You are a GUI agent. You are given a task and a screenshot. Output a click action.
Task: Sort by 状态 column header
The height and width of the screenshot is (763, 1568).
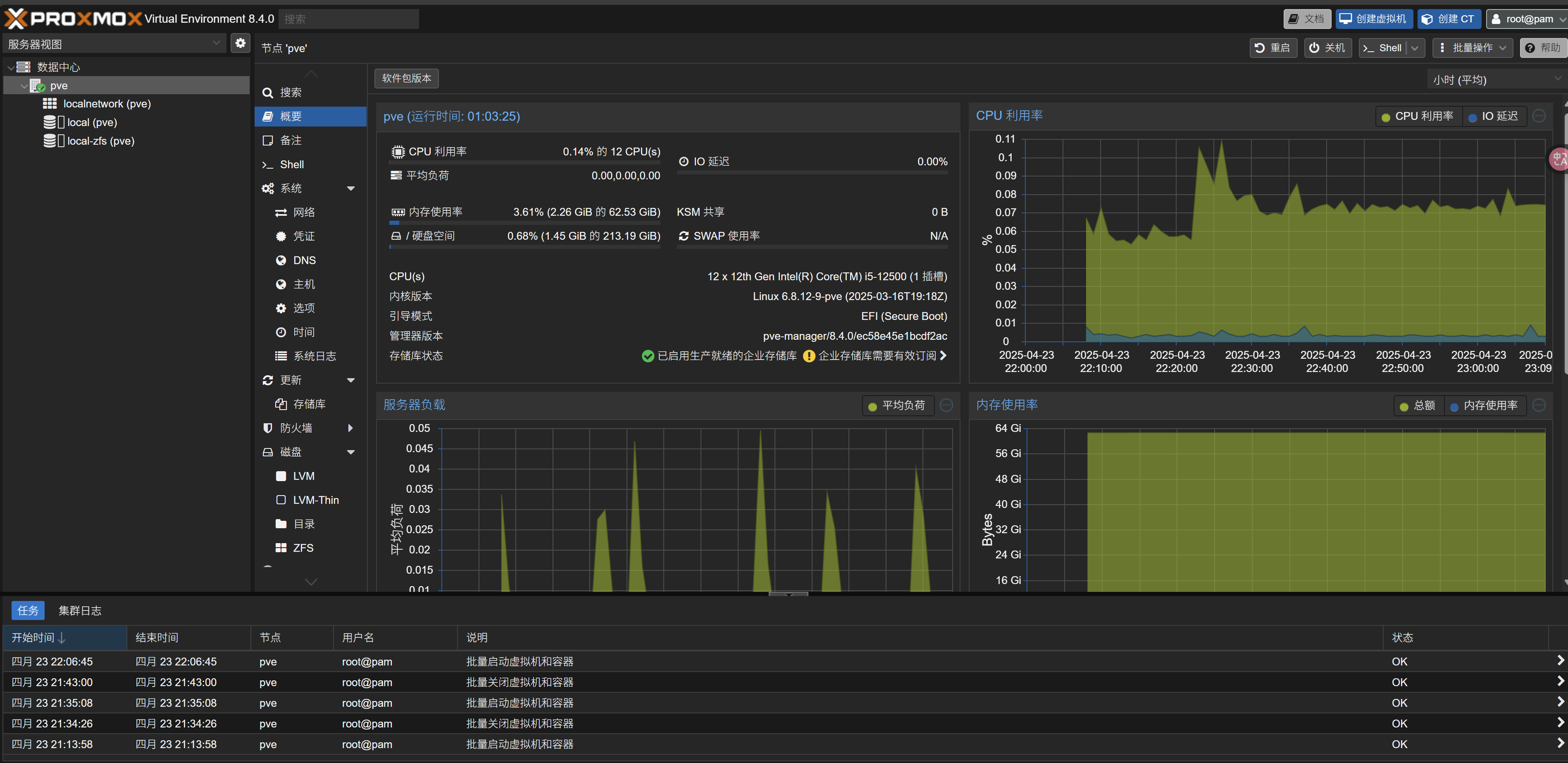1465,638
